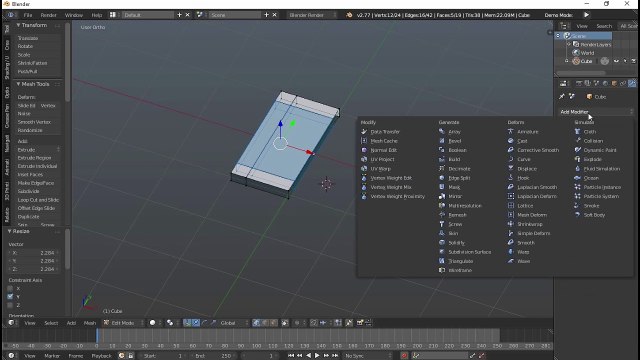Screen dimensions: 640x360
Task: Open the Help menu
Action: pos(97,15)
